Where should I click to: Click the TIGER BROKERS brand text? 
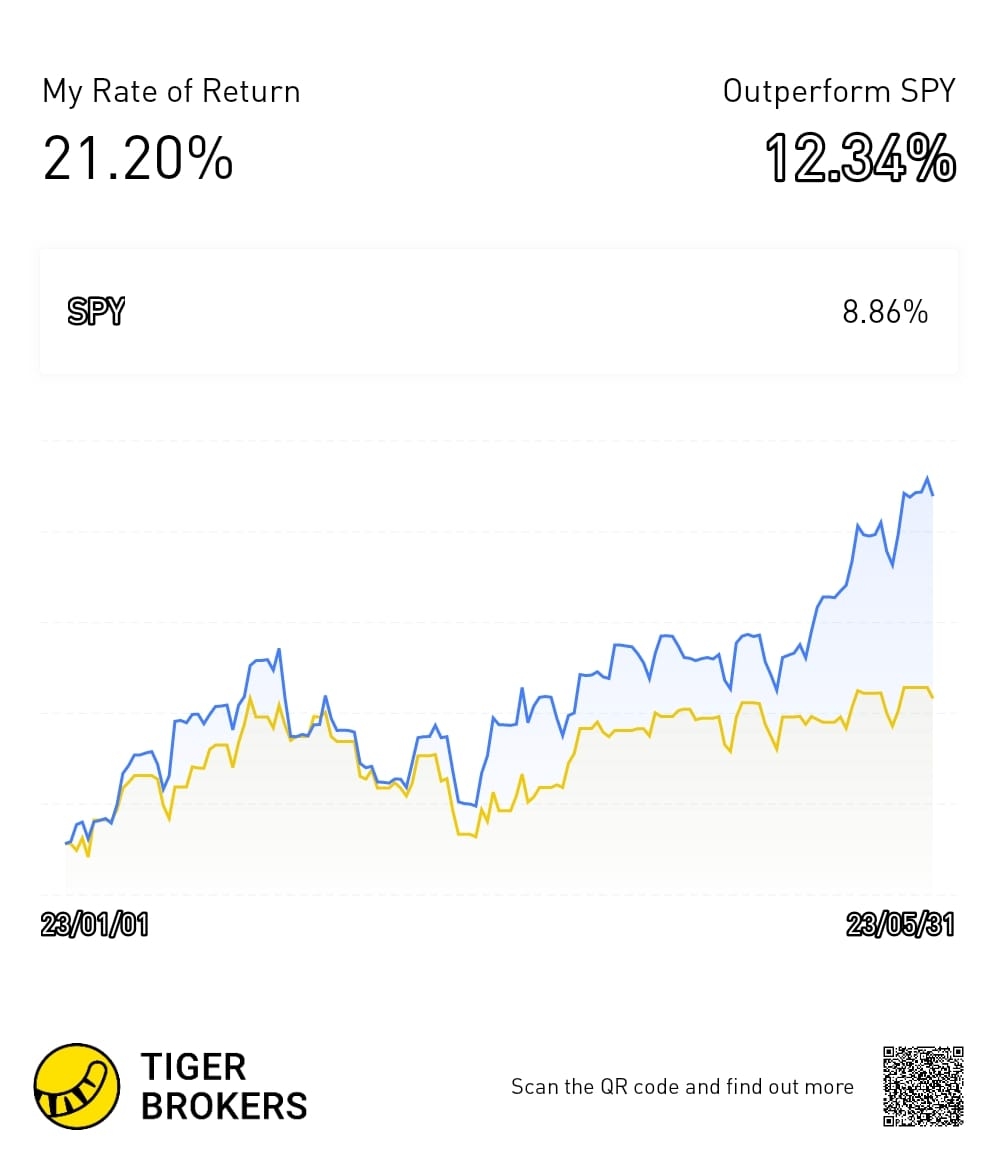(x=224, y=1087)
